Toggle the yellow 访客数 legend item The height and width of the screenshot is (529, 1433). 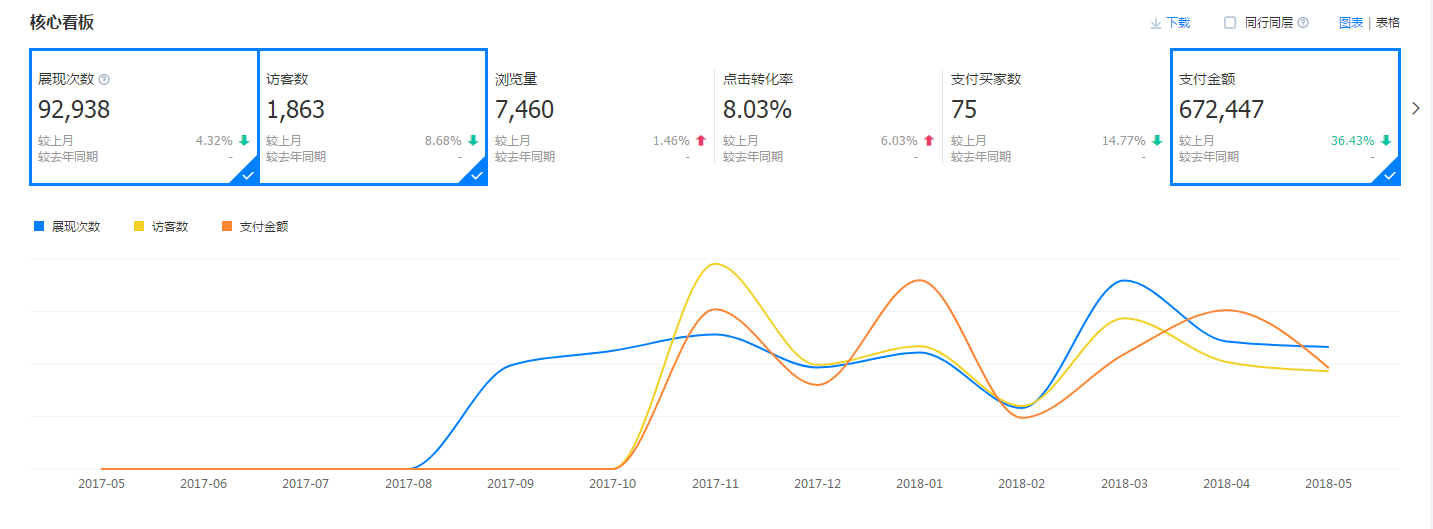tap(161, 227)
